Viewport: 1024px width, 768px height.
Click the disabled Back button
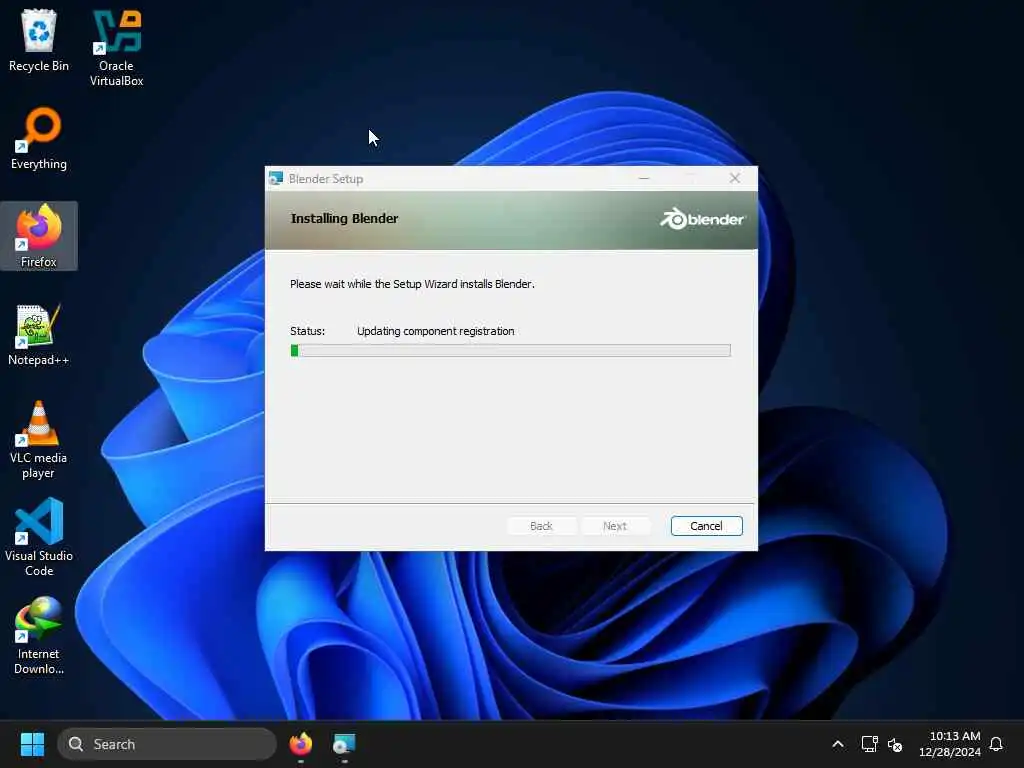pyautogui.click(x=541, y=526)
